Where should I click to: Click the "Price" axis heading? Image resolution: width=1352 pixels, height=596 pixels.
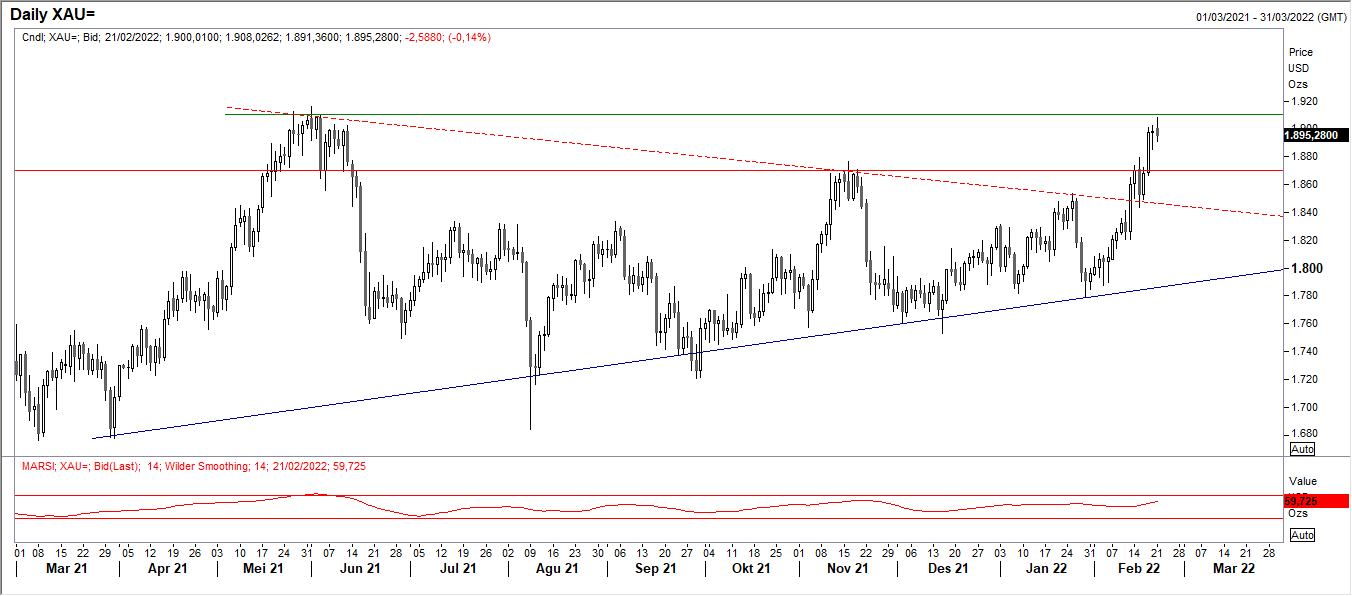(1301, 52)
